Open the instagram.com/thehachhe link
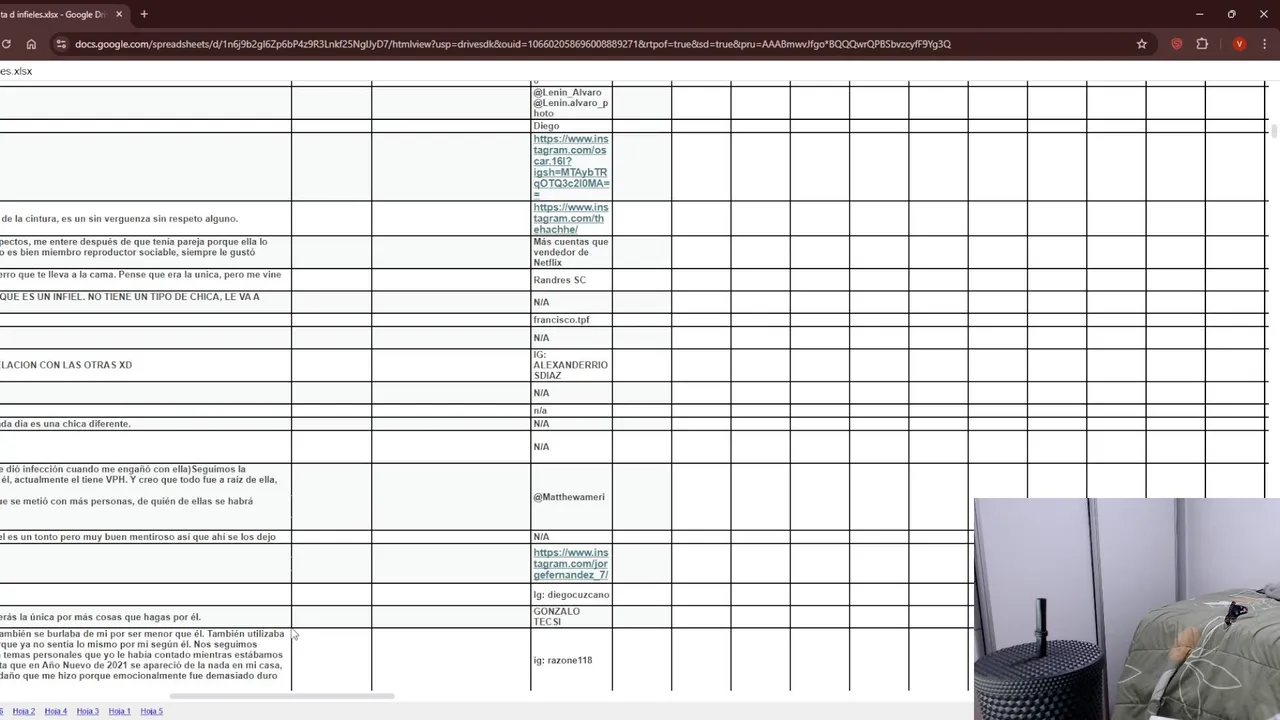This screenshot has width=1280, height=720. (x=570, y=219)
